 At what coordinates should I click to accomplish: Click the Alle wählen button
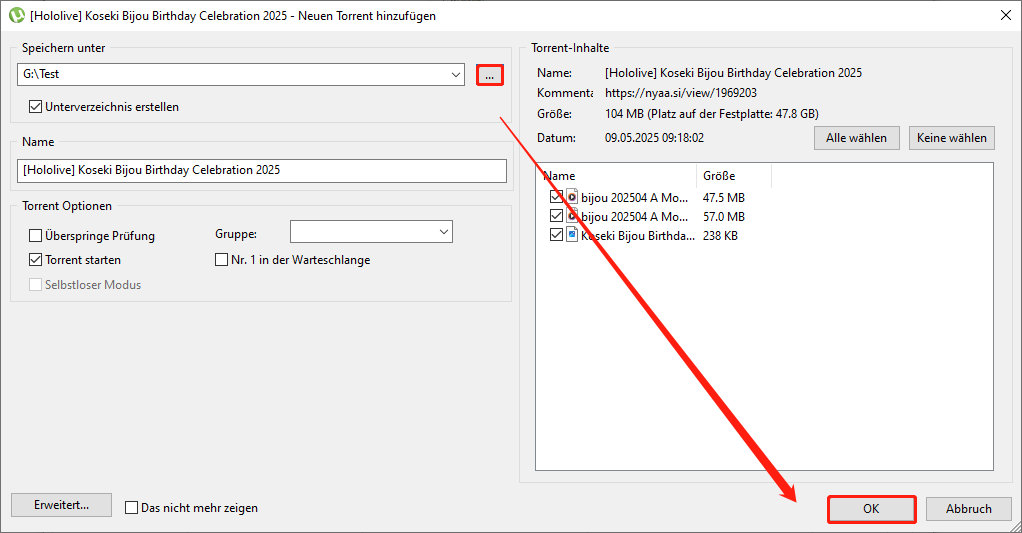pos(856,138)
